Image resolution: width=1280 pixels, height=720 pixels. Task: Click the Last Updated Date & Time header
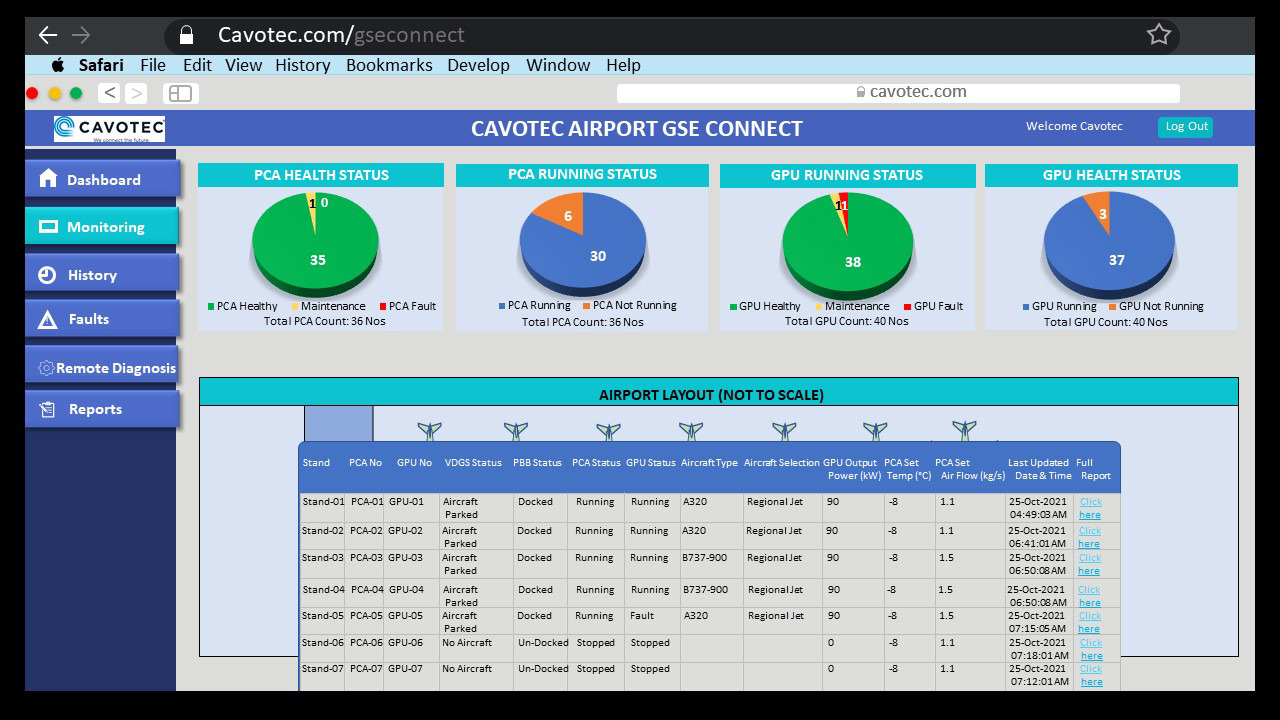coord(1038,469)
